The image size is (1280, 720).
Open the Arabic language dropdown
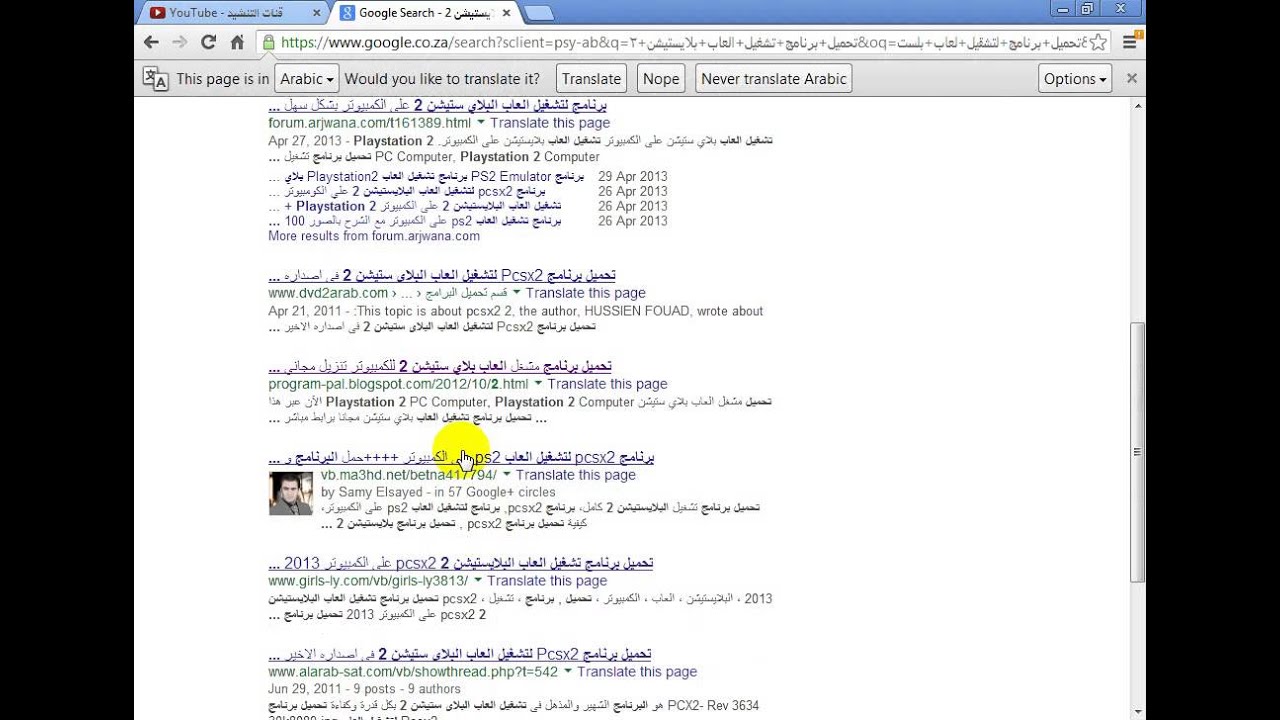[307, 79]
